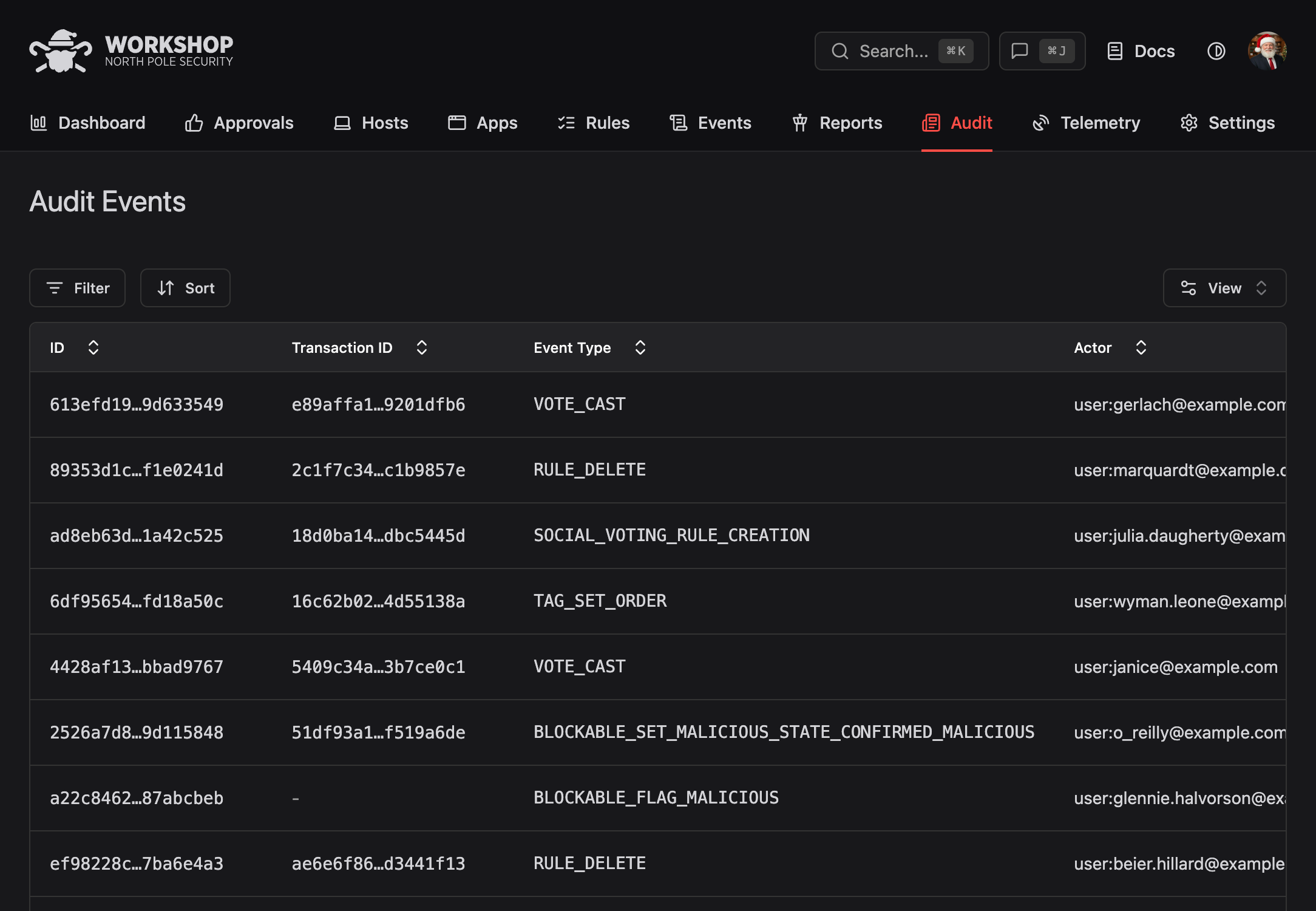This screenshot has width=1316, height=911.
Task: Navigate to the Rules tab
Action: point(594,123)
